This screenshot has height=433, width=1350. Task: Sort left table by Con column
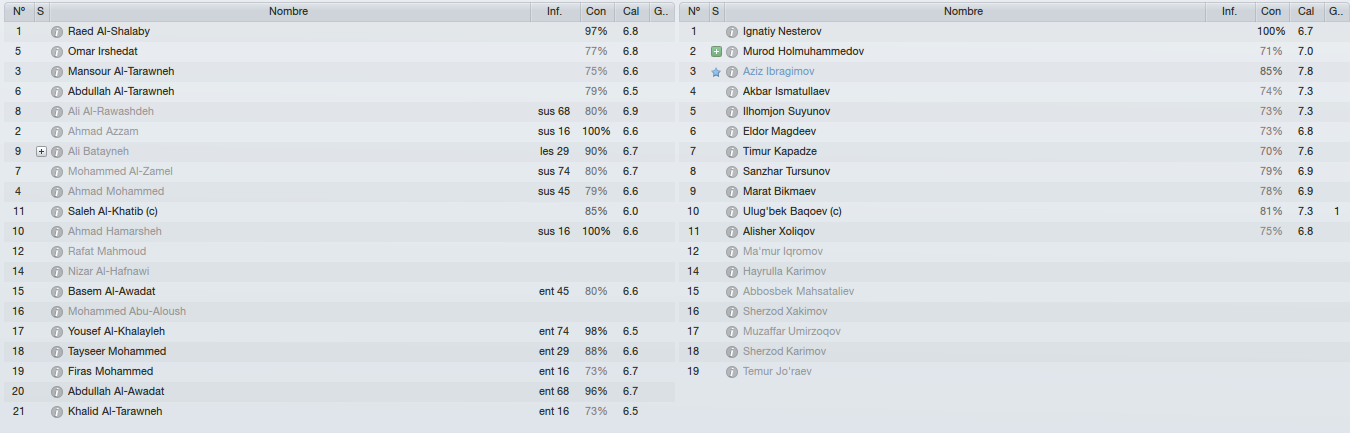tap(596, 12)
